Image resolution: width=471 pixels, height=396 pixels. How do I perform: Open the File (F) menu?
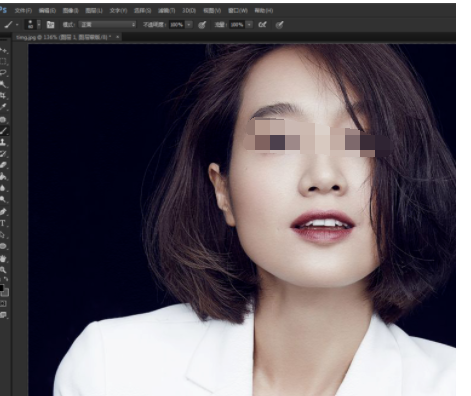[x=23, y=11]
